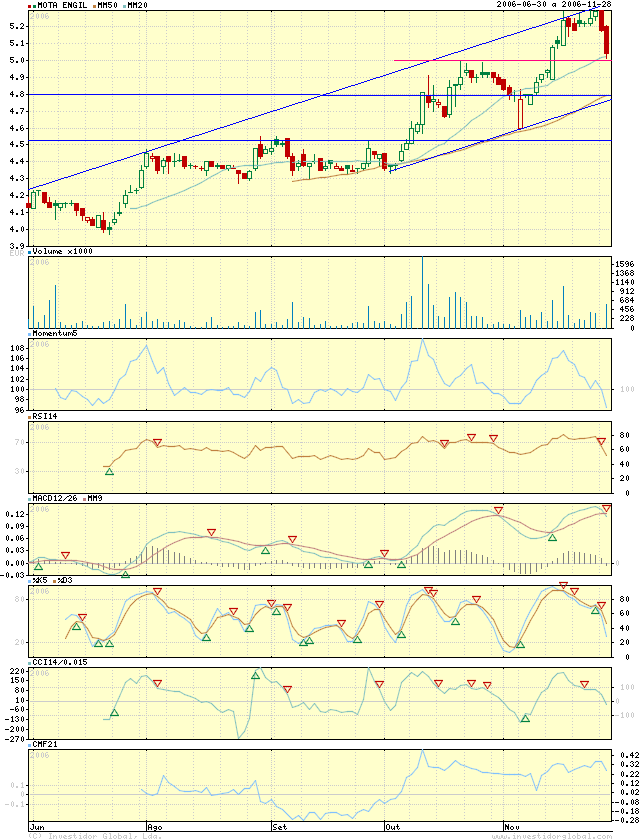Click the rightmost red triangle in CCI14 panel
The width and height of the screenshot is (640, 840).
(585, 684)
